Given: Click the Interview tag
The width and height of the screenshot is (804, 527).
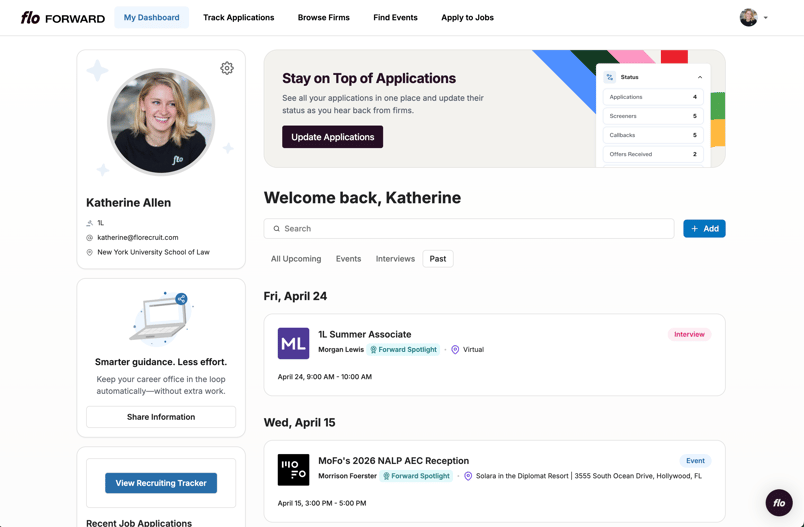Looking at the screenshot, I should (x=689, y=334).
